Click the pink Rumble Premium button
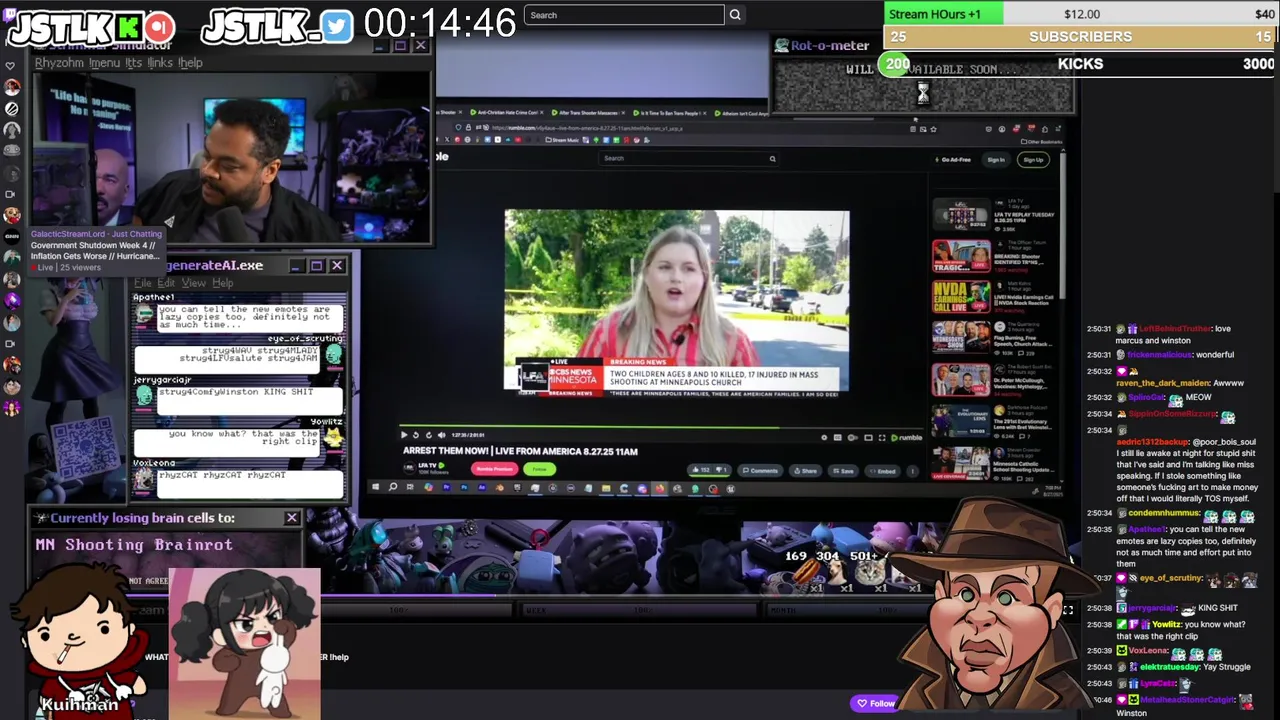This screenshot has width=1280, height=720. point(494,469)
